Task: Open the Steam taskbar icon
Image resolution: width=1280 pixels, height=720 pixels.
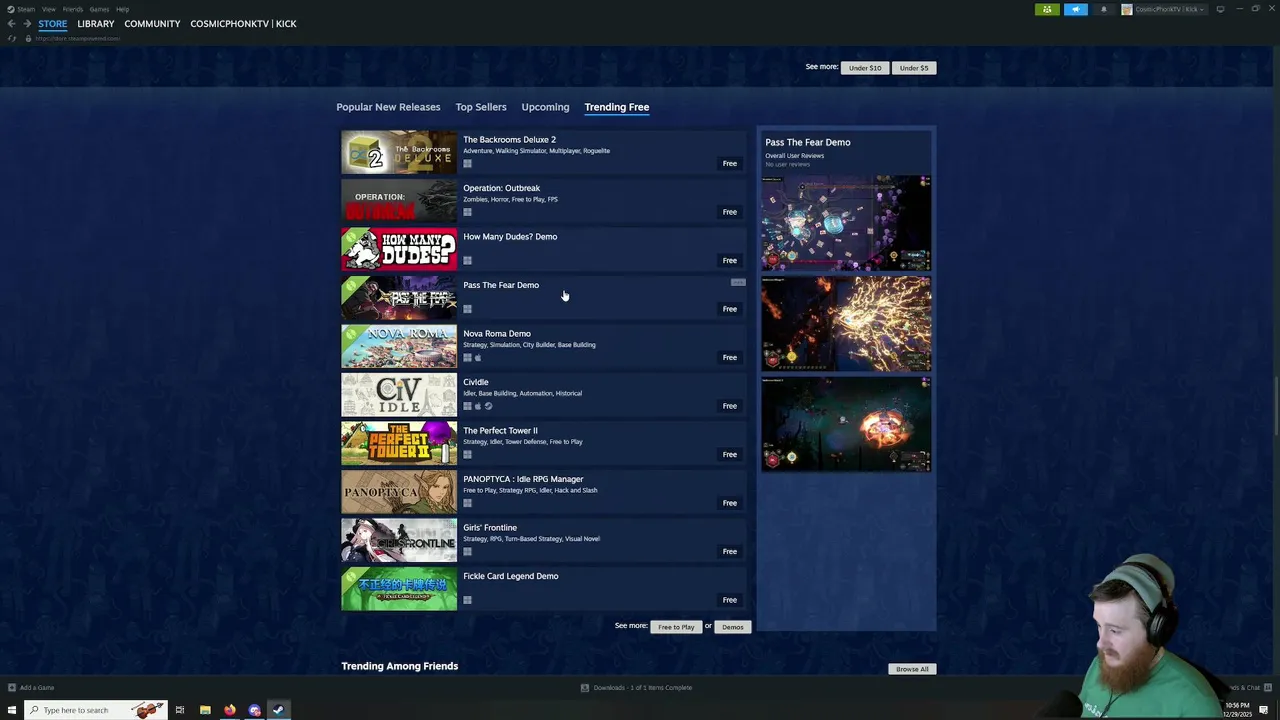Action: (x=278, y=710)
